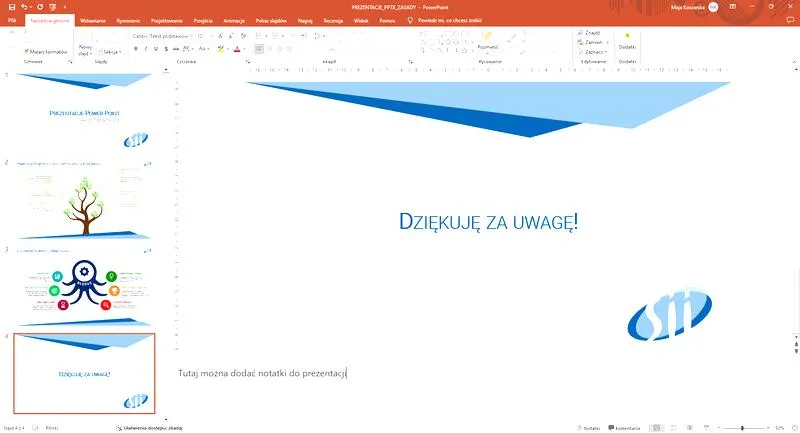Open the Character Spacing AV dropdown
Image resolution: width=800 pixels, height=433 pixels.
point(188,49)
